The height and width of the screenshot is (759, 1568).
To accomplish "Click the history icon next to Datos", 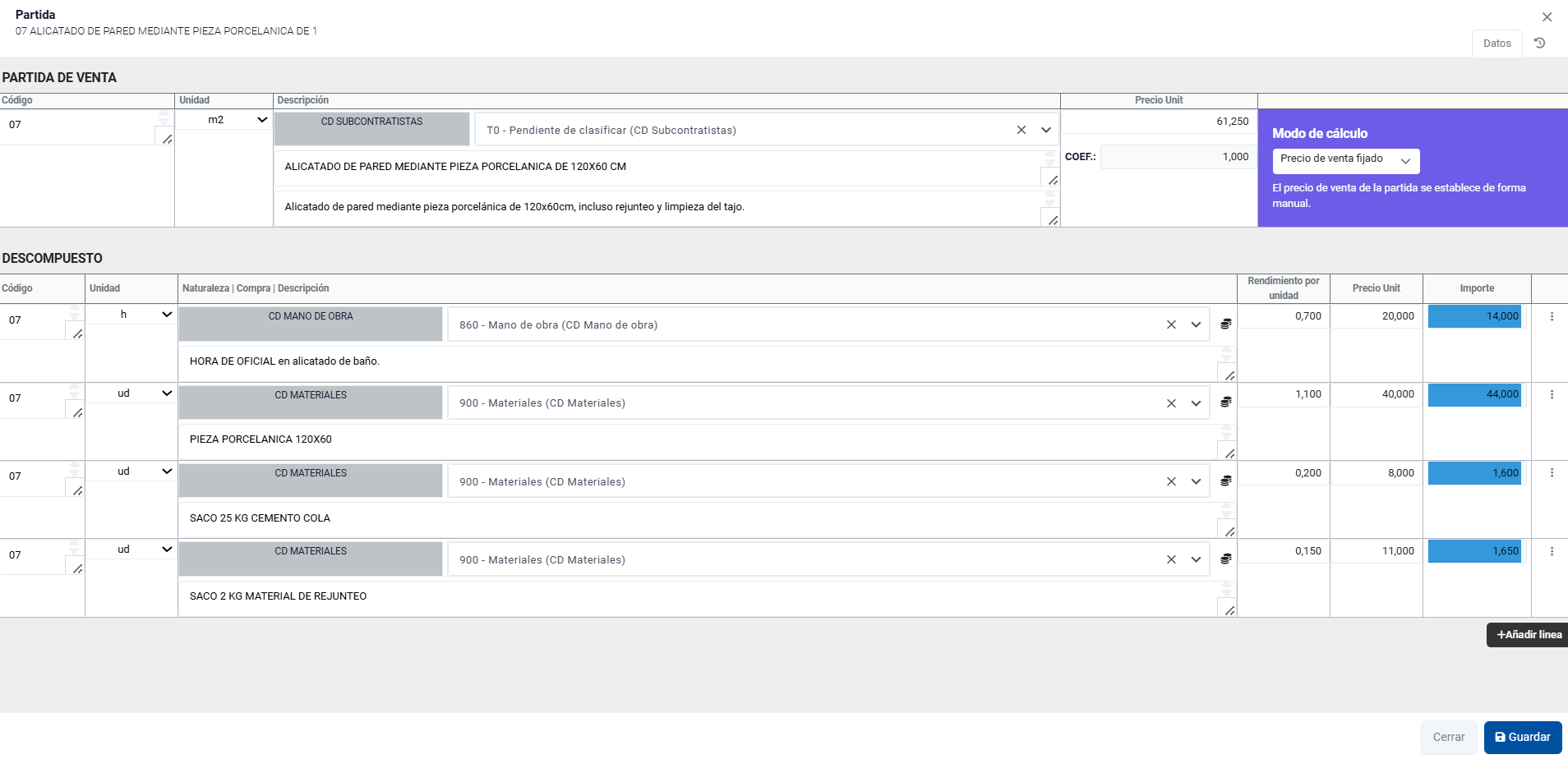I will pyautogui.click(x=1540, y=44).
